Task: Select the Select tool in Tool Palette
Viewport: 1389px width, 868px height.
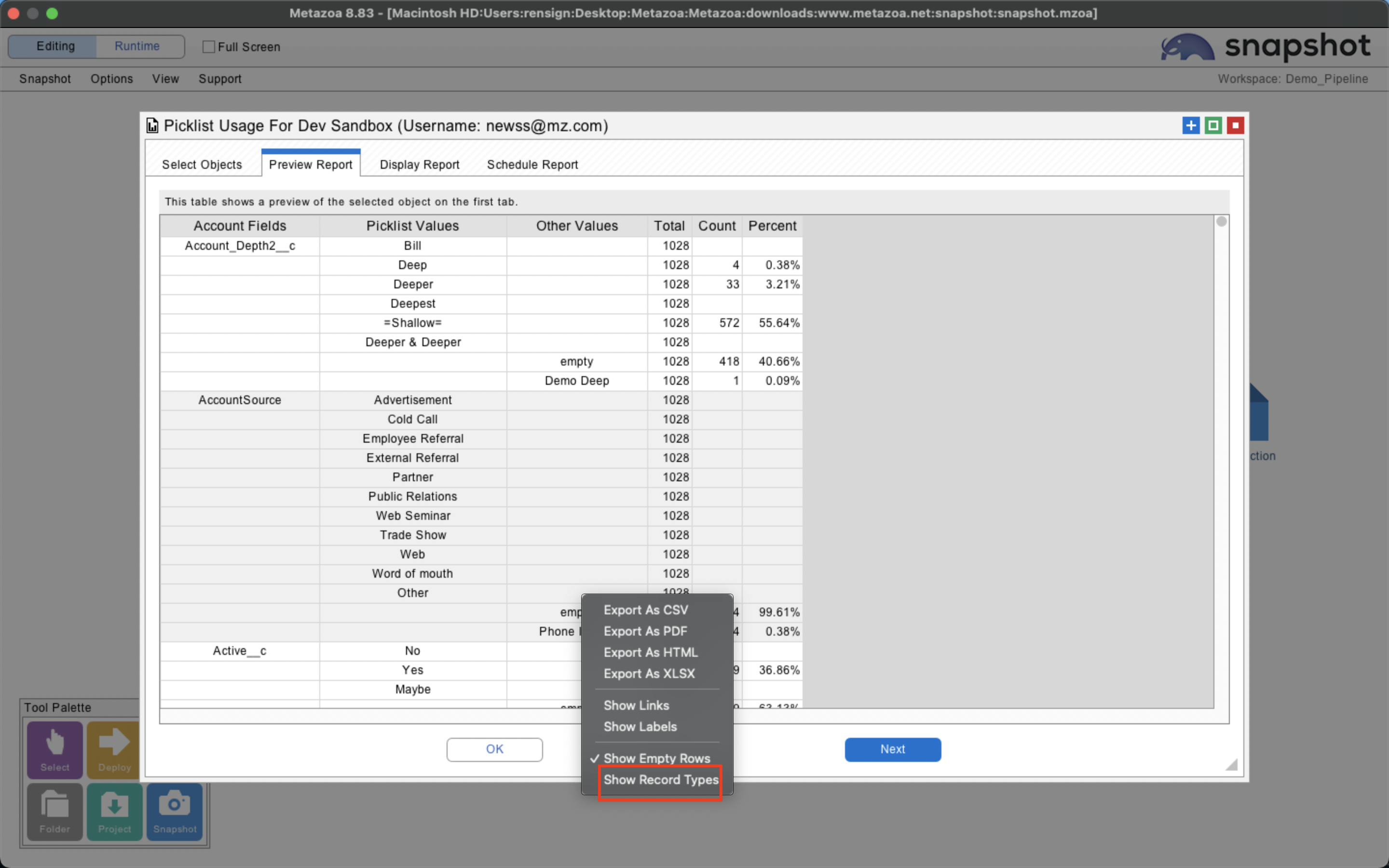Action: point(54,749)
